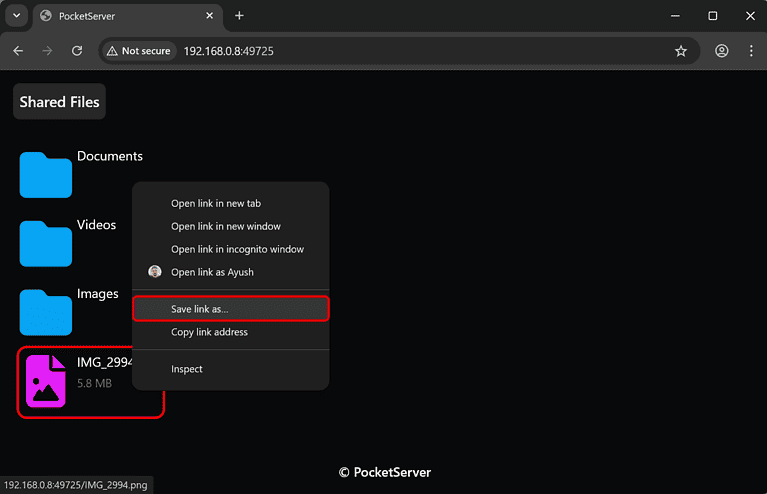This screenshot has height=494, width=767.
Task: Close the PocketServer tab
Action: coord(209,16)
